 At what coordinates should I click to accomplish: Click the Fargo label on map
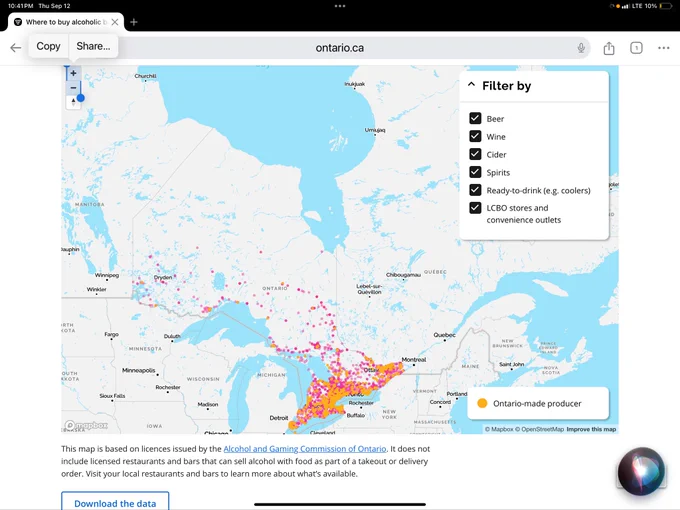coord(111,334)
